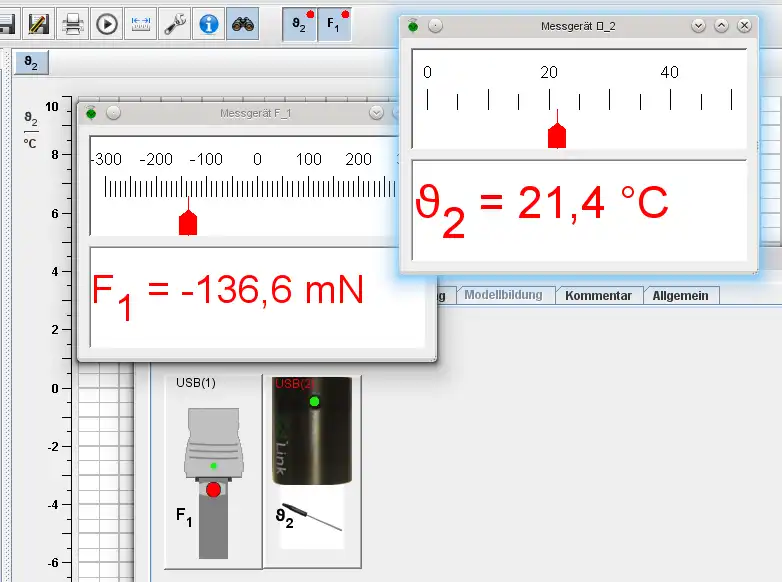This screenshot has height=582, width=782.
Task: Switch to the Modellbildung tab
Action: (x=504, y=295)
